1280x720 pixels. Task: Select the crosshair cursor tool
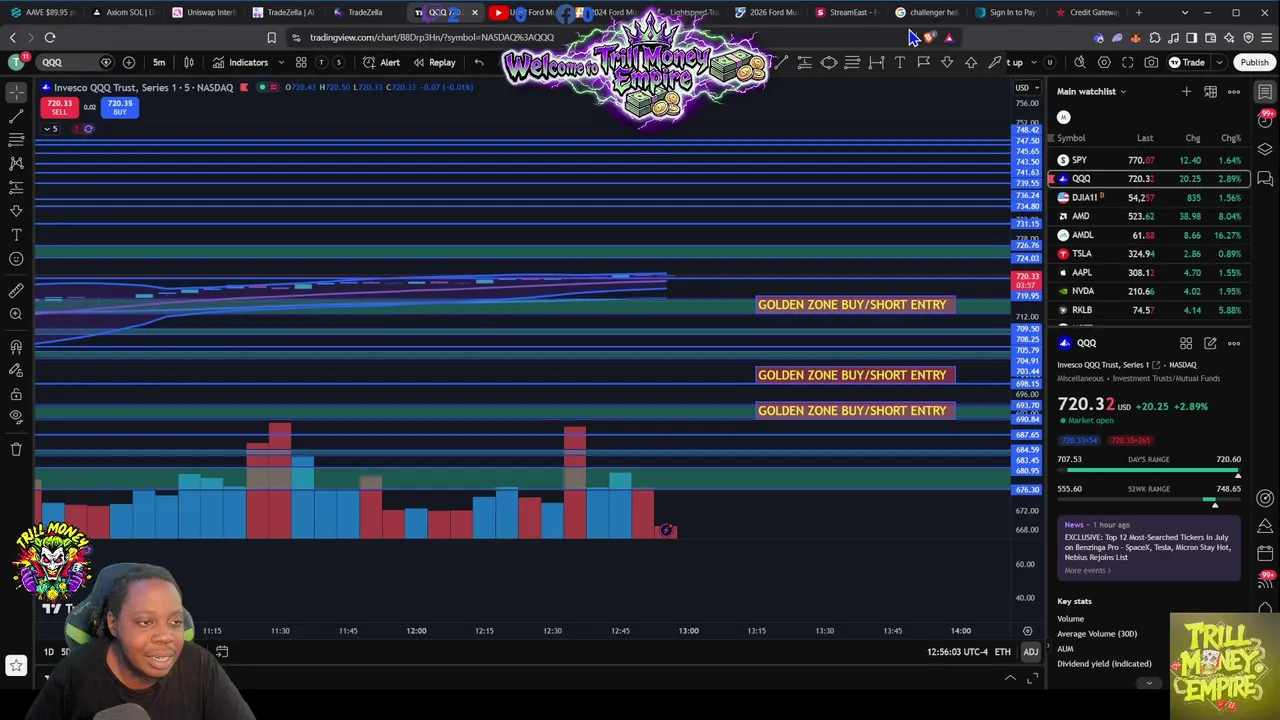[16, 91]
